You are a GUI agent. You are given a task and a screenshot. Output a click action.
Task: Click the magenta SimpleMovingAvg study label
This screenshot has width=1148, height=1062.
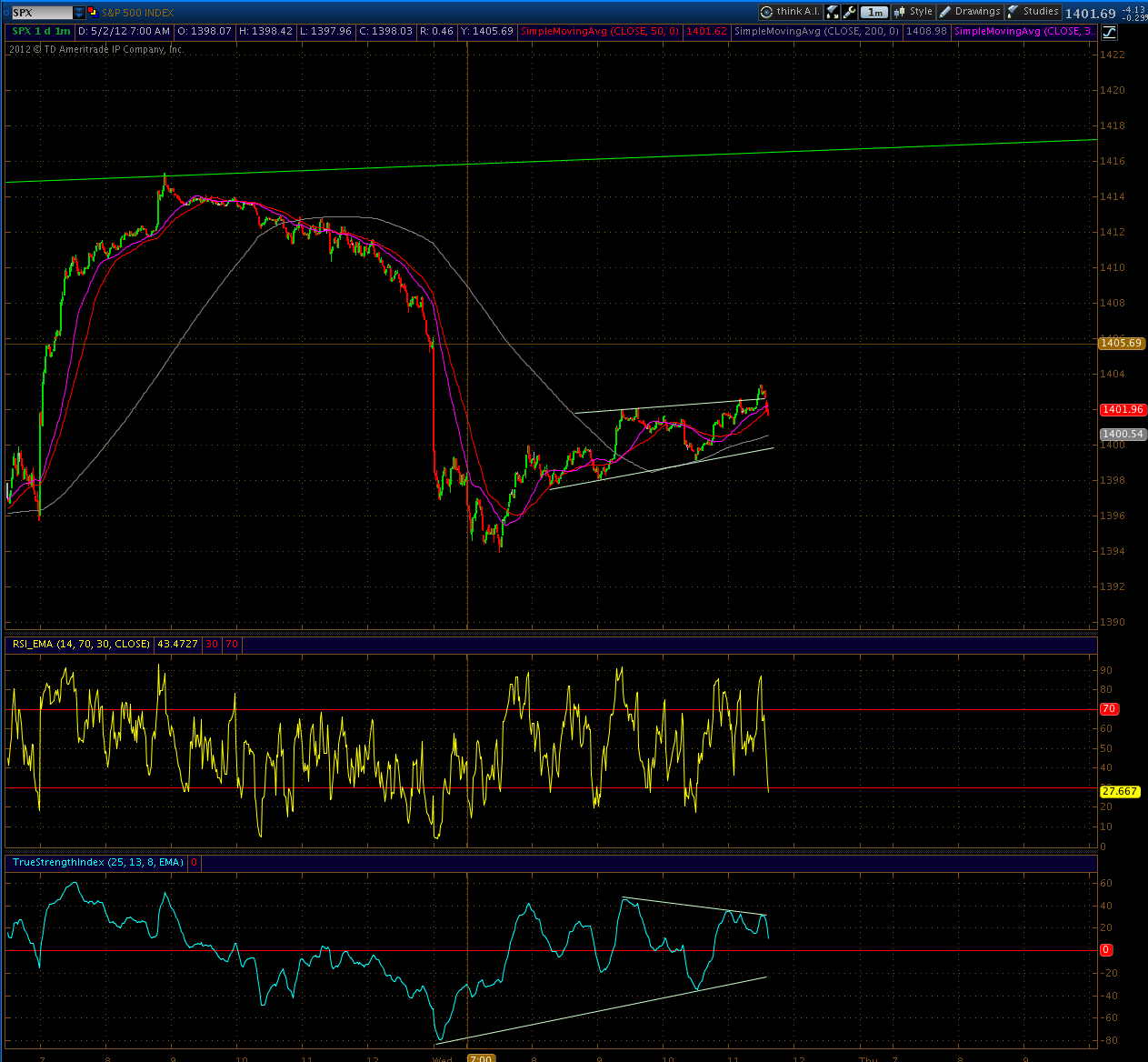coord(1023,31)
